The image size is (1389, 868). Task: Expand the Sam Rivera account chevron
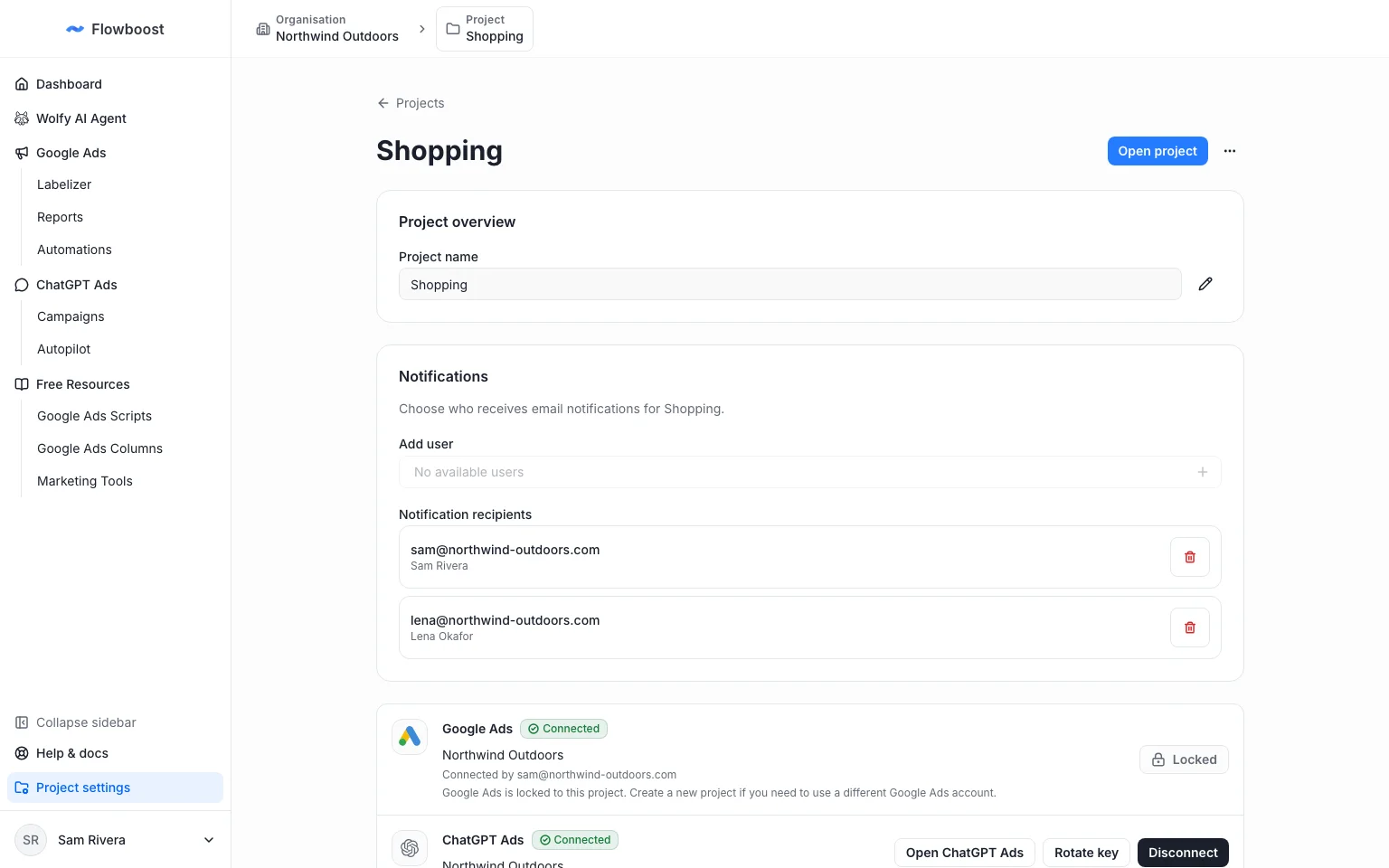pos(209,840)
